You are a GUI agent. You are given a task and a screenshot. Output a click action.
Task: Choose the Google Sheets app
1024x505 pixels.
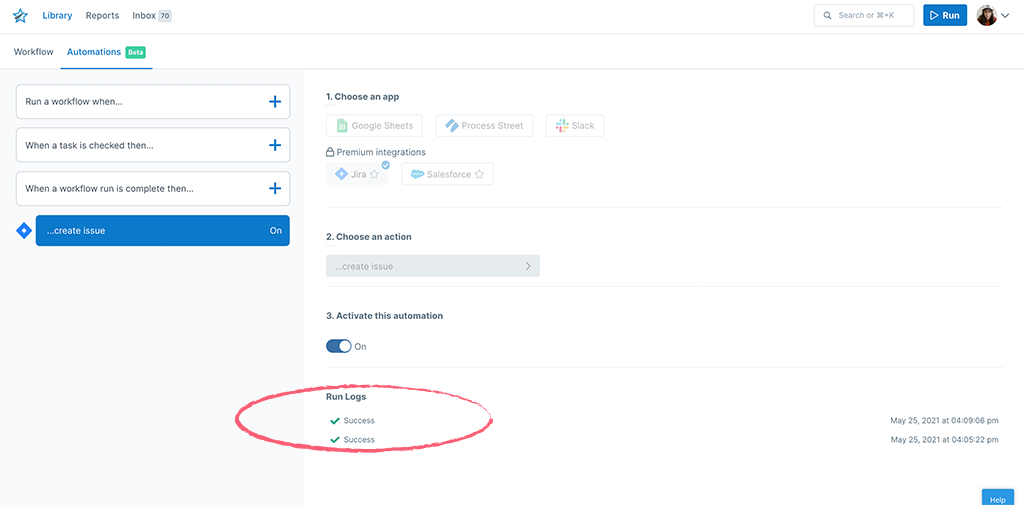point(374,125)
